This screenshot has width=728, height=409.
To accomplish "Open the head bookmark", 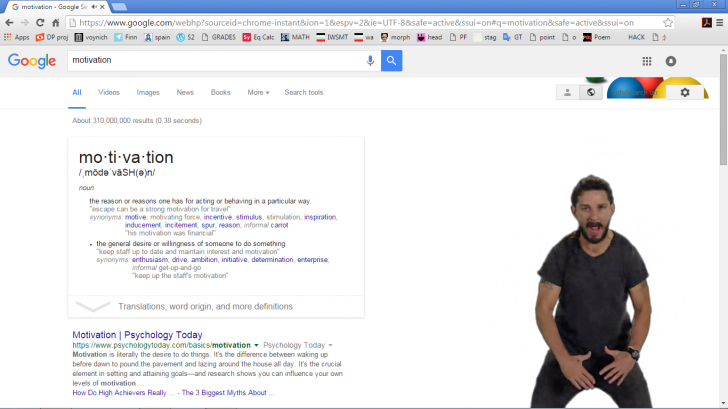I will coord(429,37).
